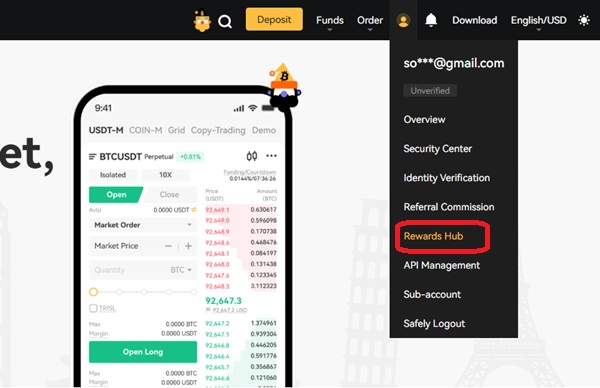Click the so***@gmail.com account email
The height and width of the screenshot is (388, 600).
tap(454, 63)
